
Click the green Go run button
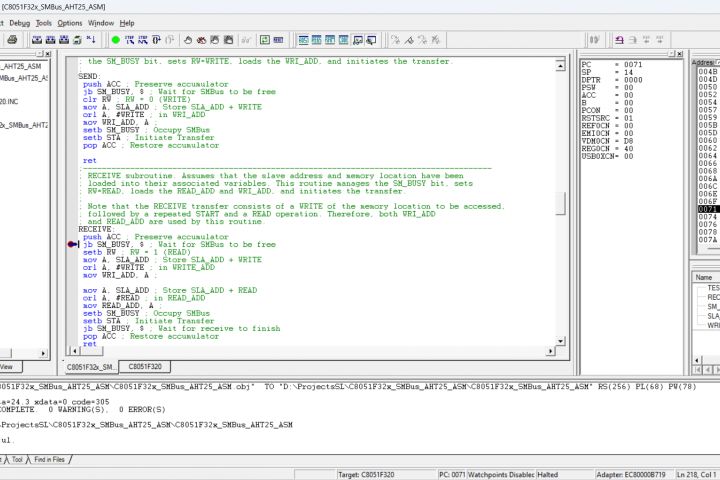[116, 40]
